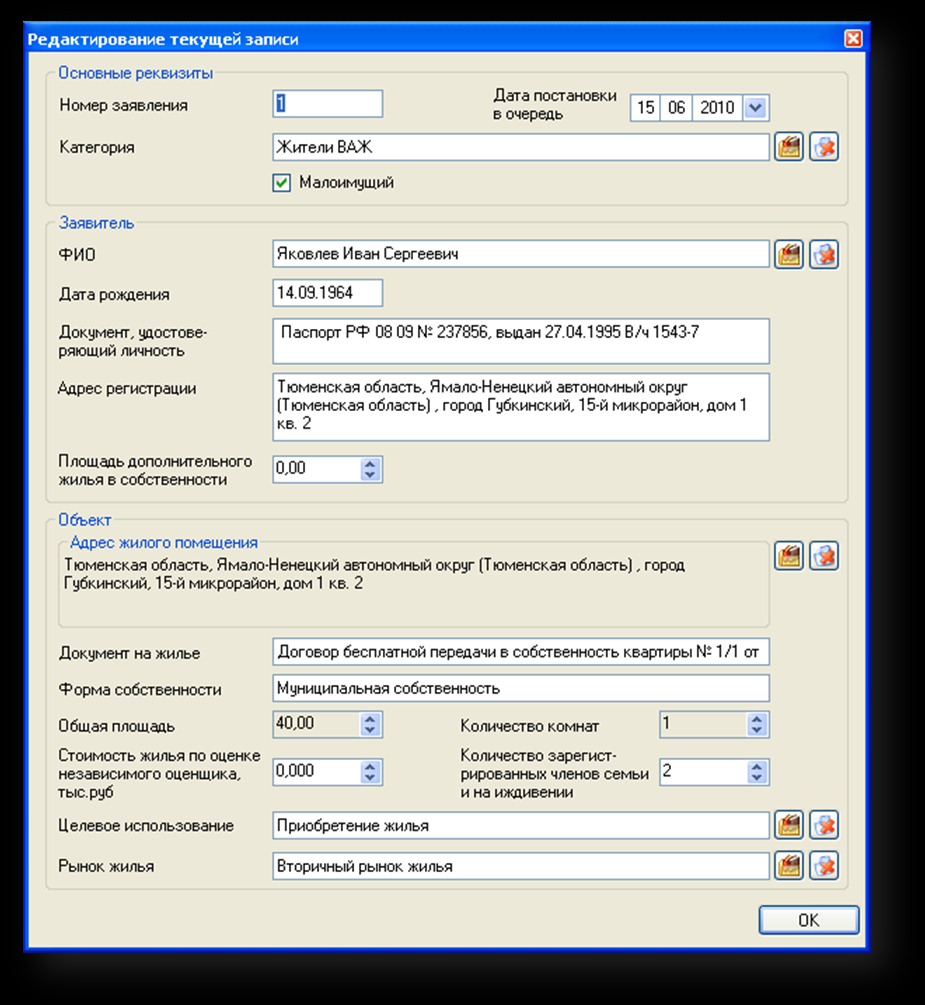The image size is (925, 1005).
Task: Click the Малоимущий label text
Action: click(346, 183)
